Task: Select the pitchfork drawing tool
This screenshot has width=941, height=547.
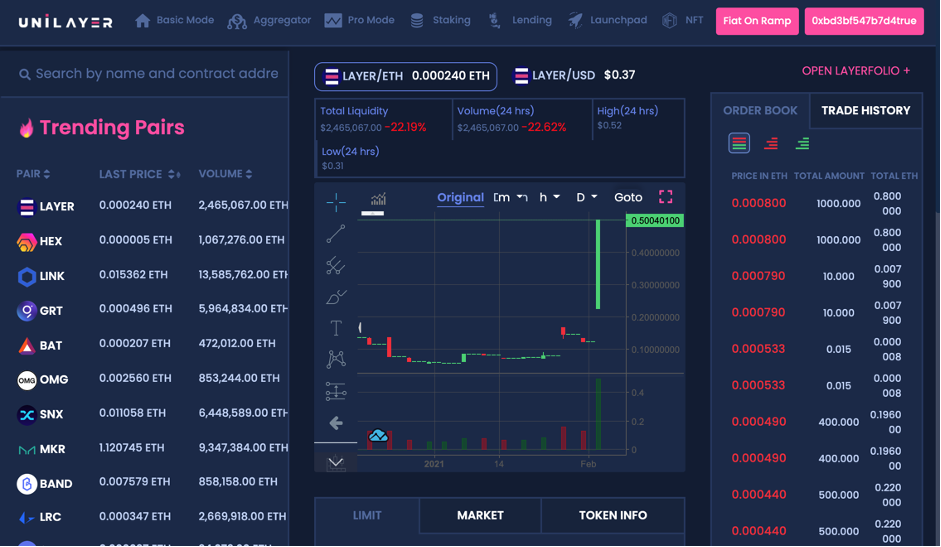Action: pos(336,265)
